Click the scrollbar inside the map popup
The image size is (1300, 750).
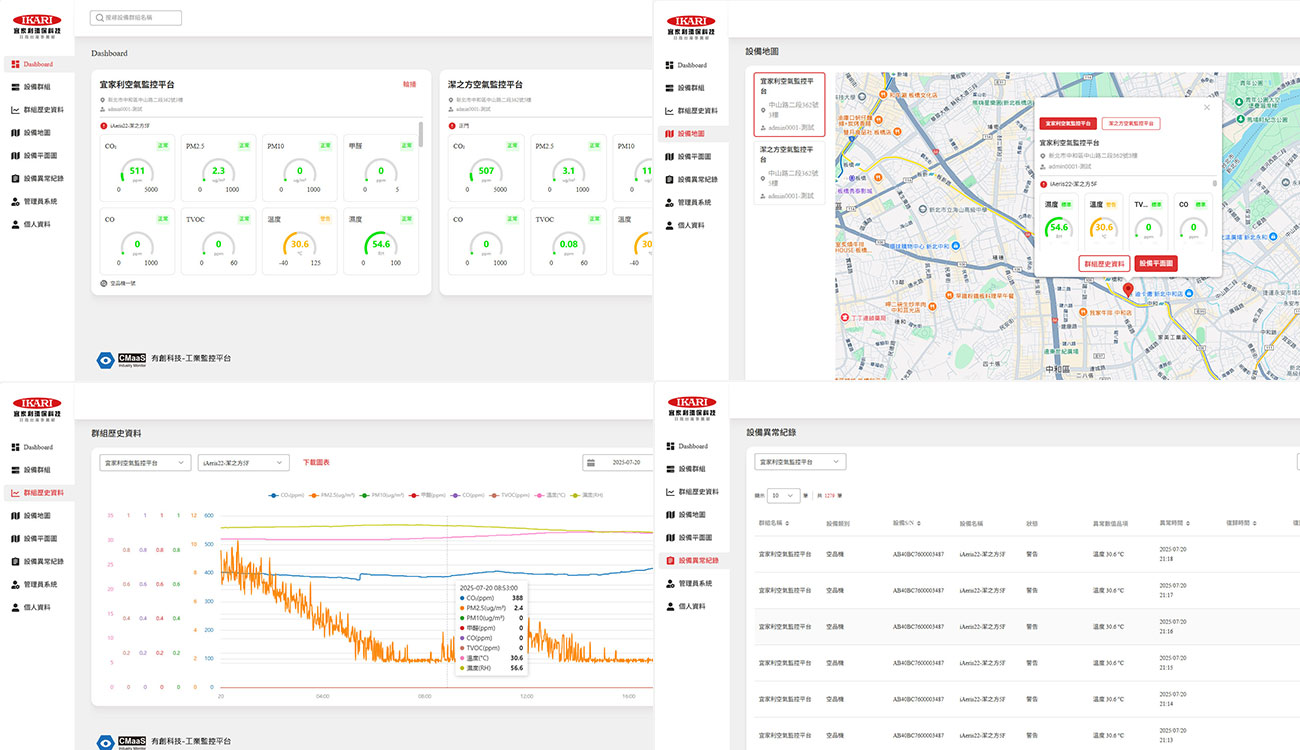(1216, 184)
